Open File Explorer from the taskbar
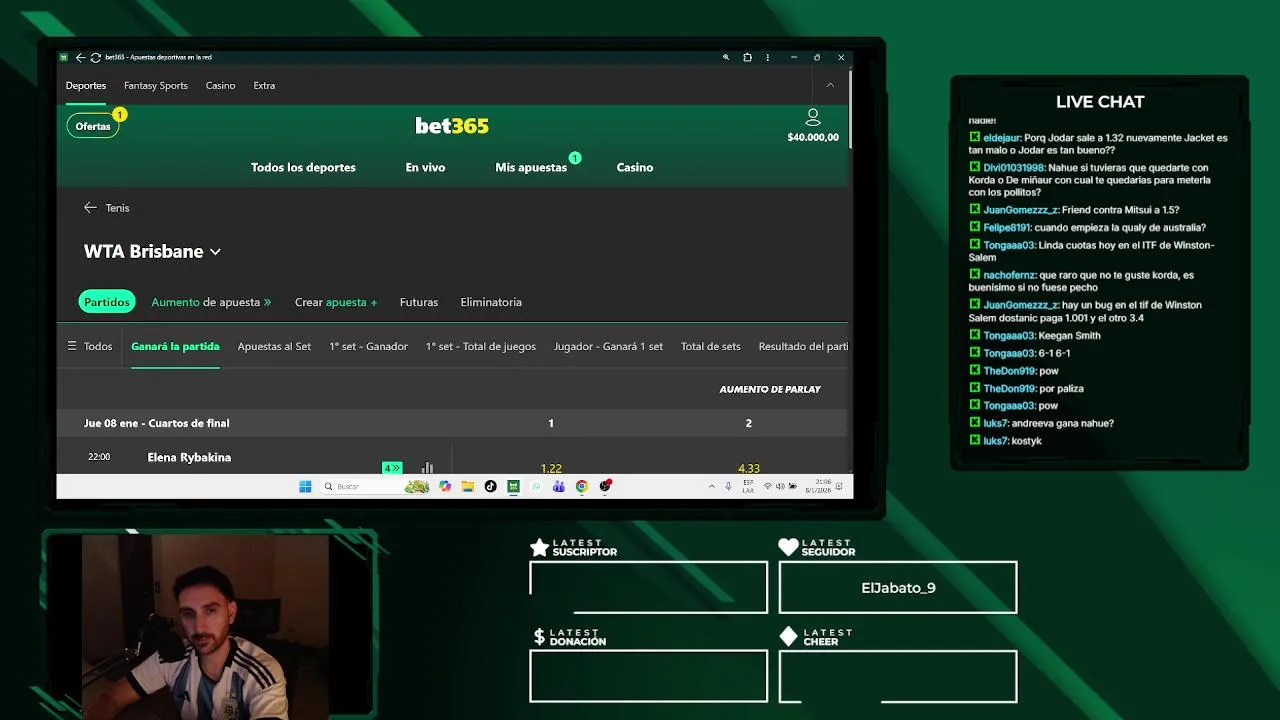The height and width of the screenshot is (720, 1280). 467,486
